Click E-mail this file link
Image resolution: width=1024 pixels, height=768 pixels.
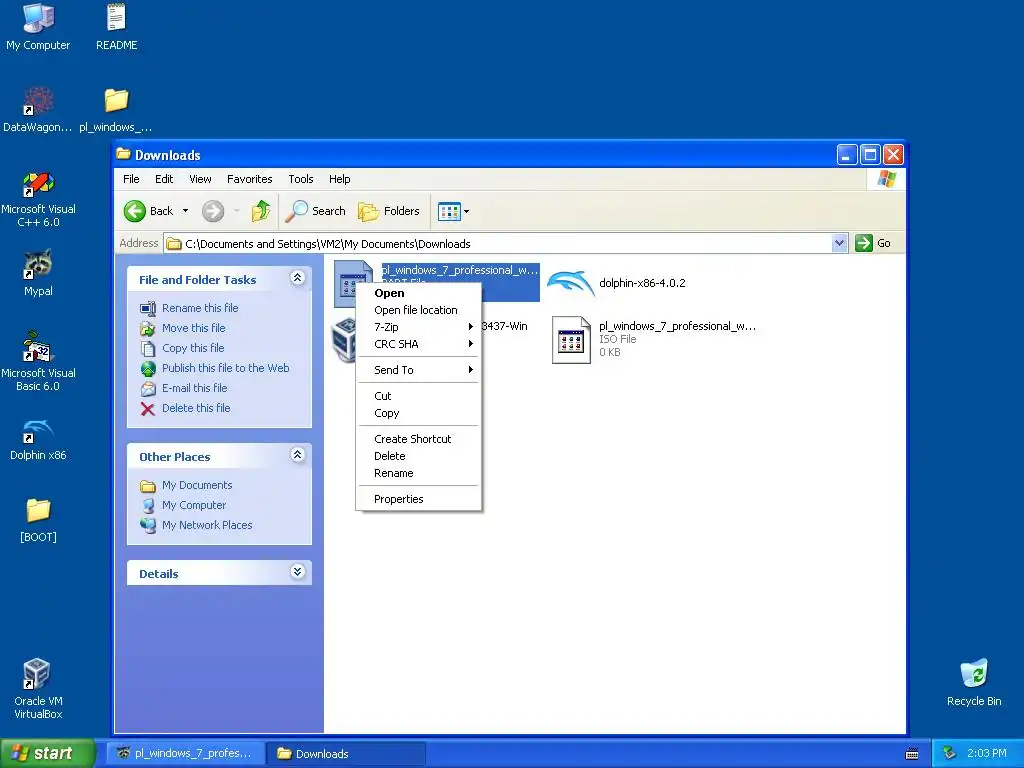point(195,388)
